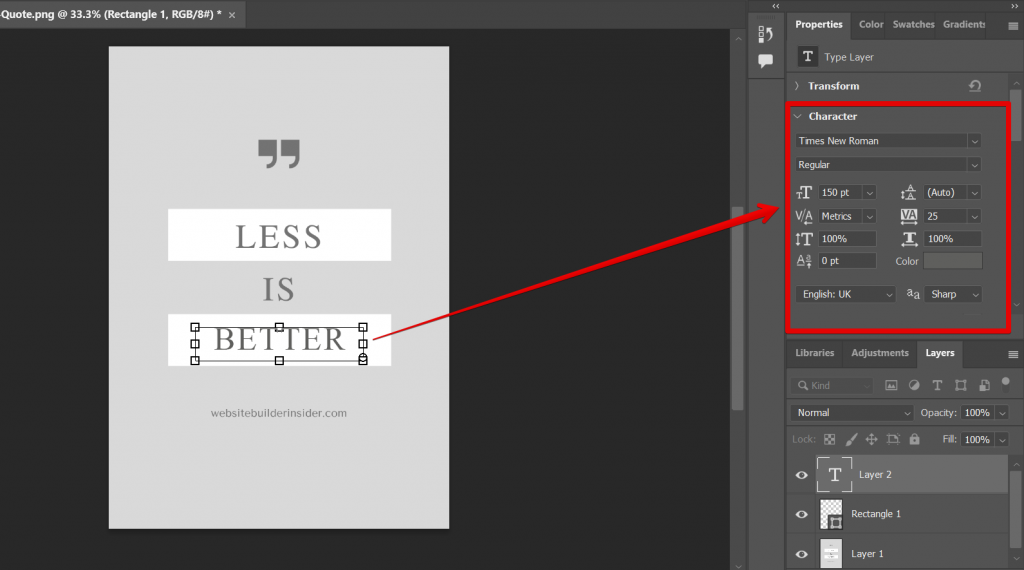The width and height of the screenshot is (1024, 570).
Task: Open the 150 pt font size dropdown
Action: click(x=869, y=193)
